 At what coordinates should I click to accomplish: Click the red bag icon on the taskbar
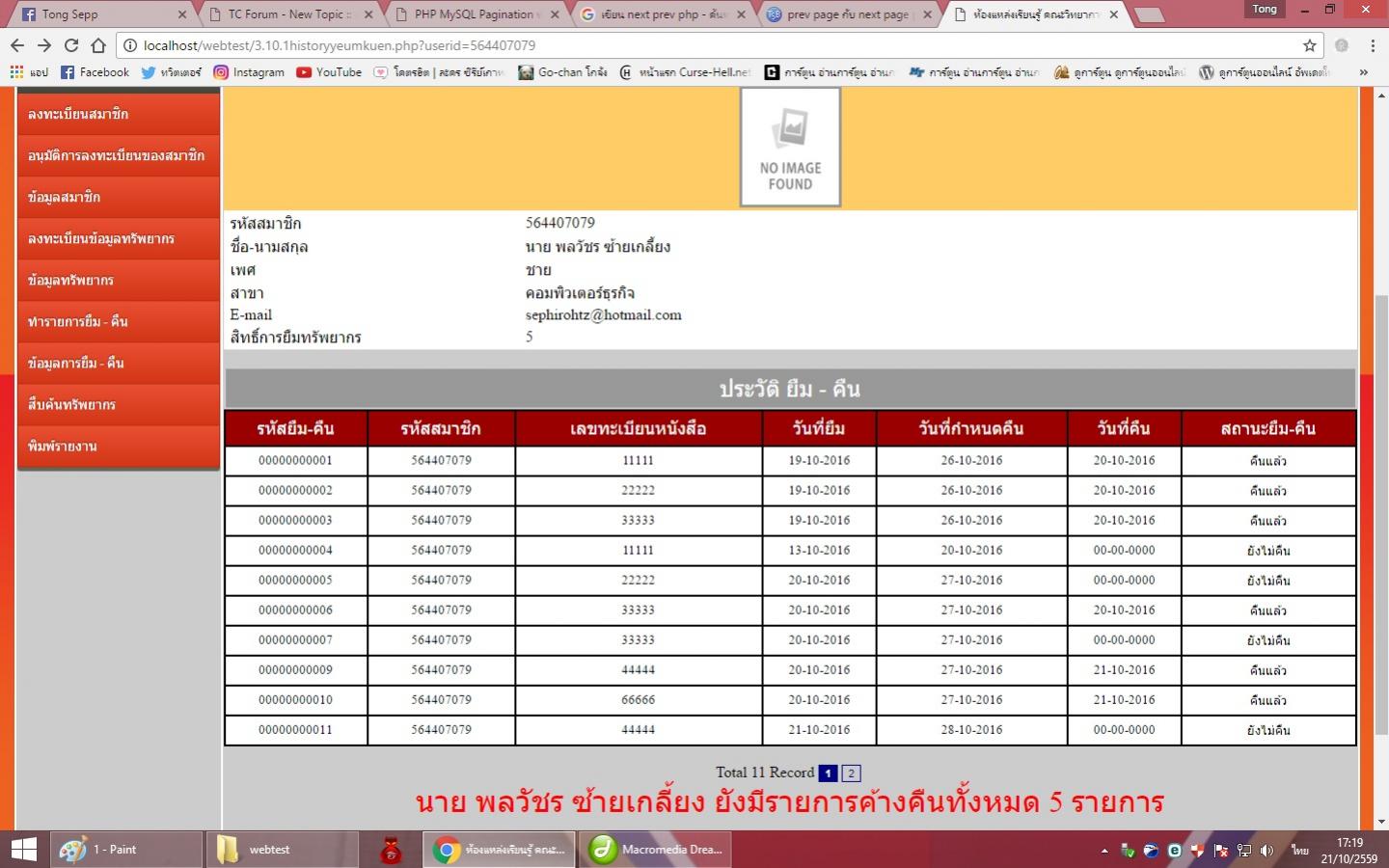tap(391, 850)
